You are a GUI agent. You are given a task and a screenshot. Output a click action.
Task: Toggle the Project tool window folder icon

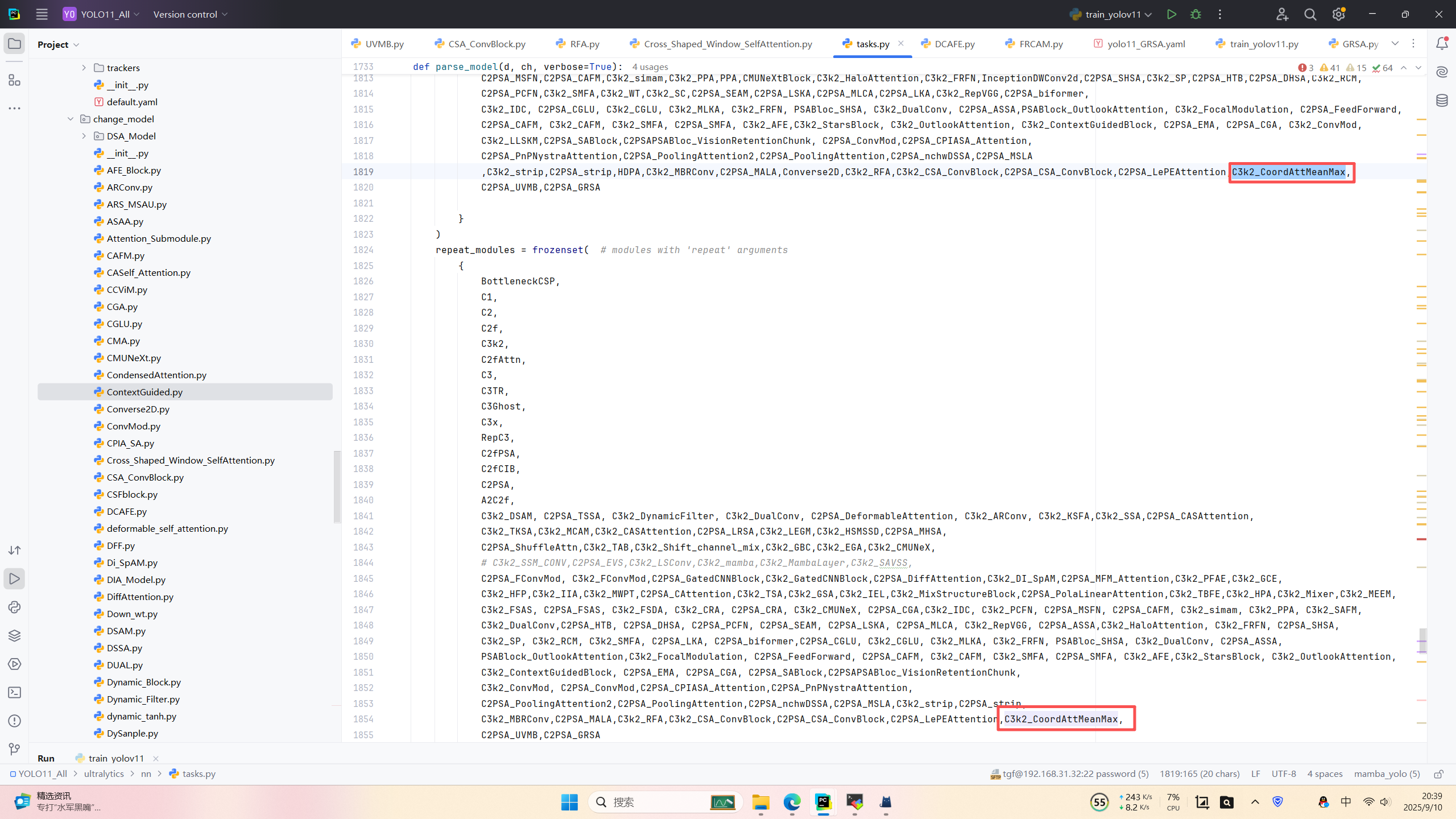15,44
